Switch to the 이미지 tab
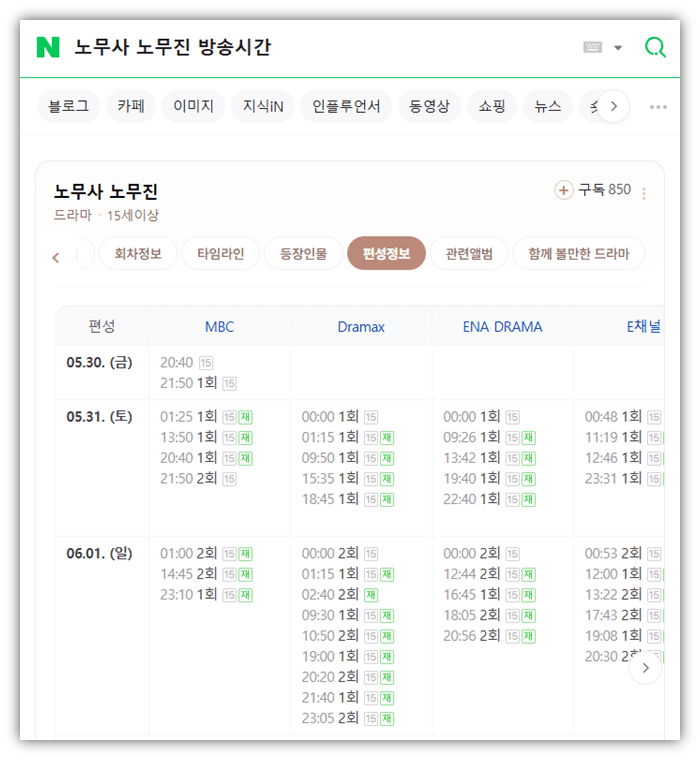 193,106
